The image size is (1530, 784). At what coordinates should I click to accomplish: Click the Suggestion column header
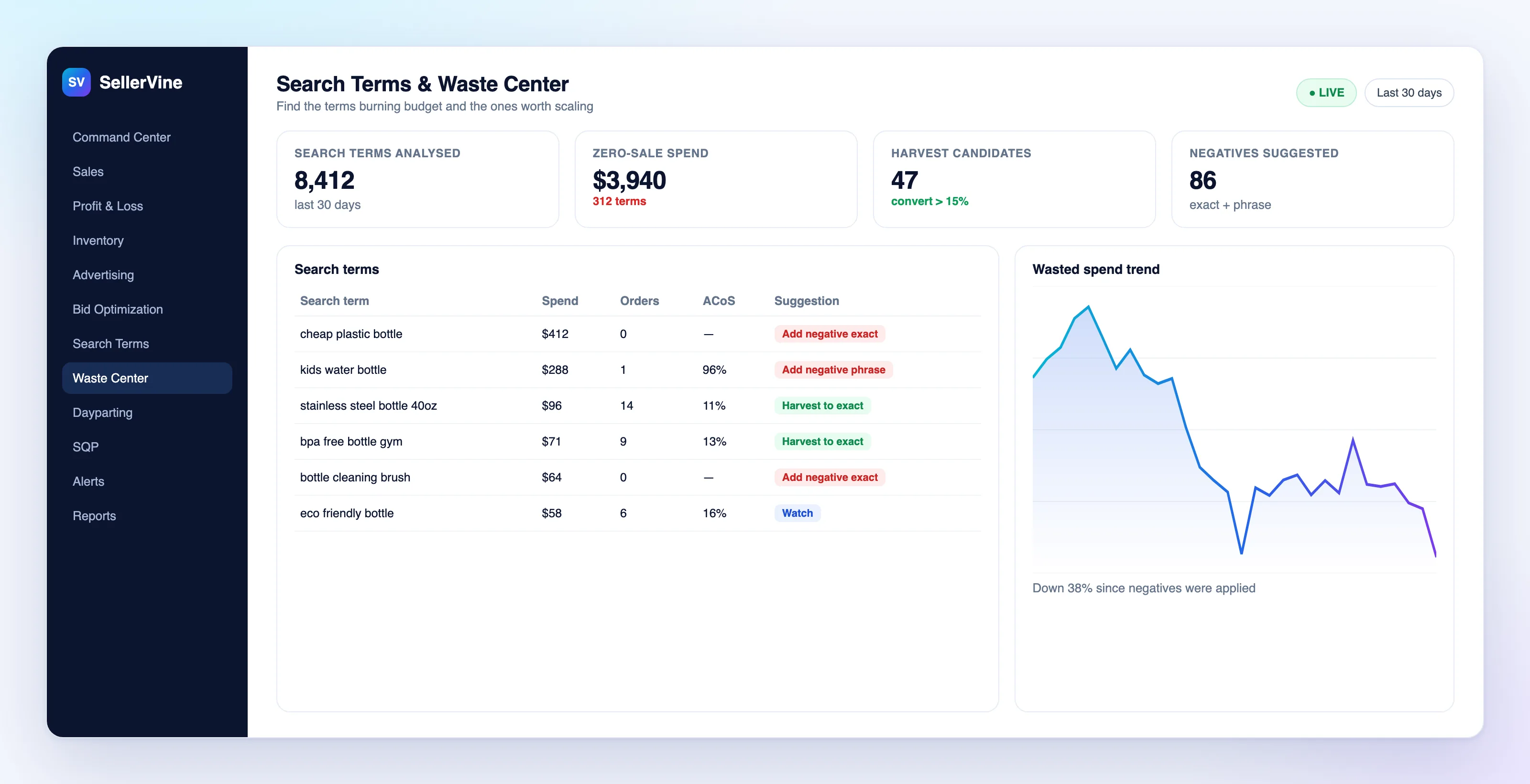click(x=806, y=301)
